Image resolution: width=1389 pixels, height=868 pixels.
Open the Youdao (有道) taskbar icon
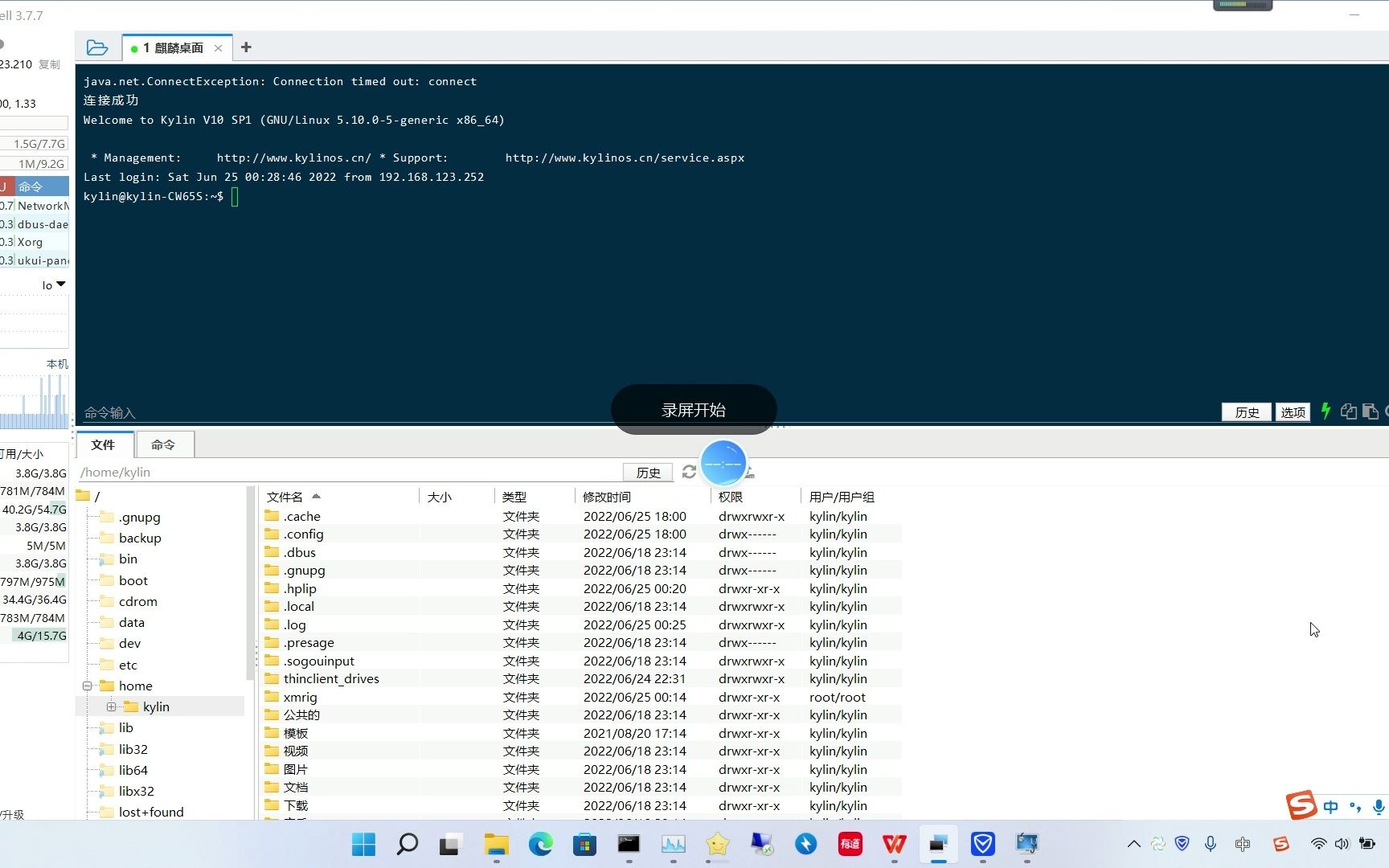pos(850,844)
